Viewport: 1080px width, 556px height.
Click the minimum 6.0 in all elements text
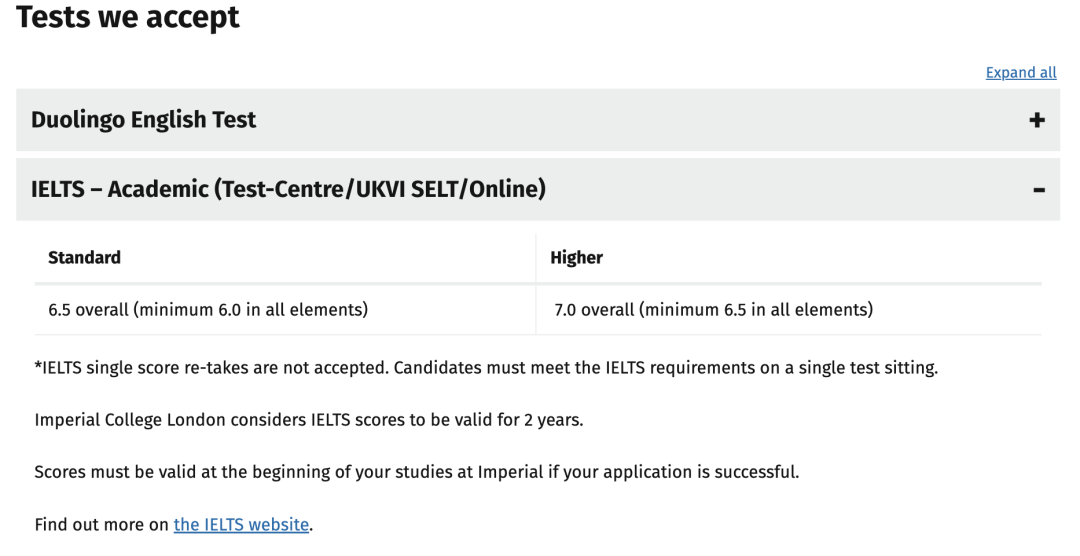coord(253,310)
